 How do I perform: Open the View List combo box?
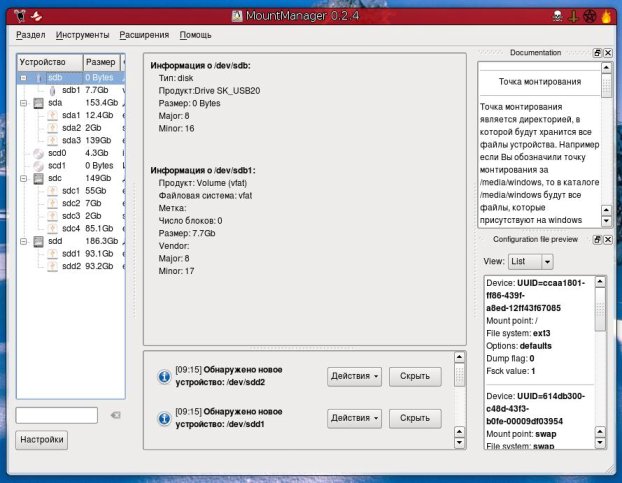tap(530, 261)
